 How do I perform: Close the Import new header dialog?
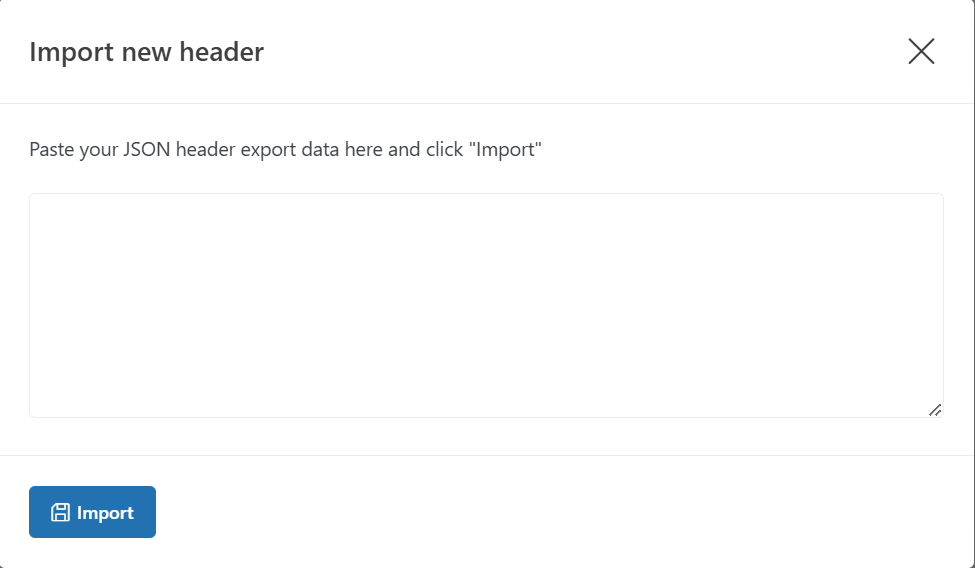point(921,52)
